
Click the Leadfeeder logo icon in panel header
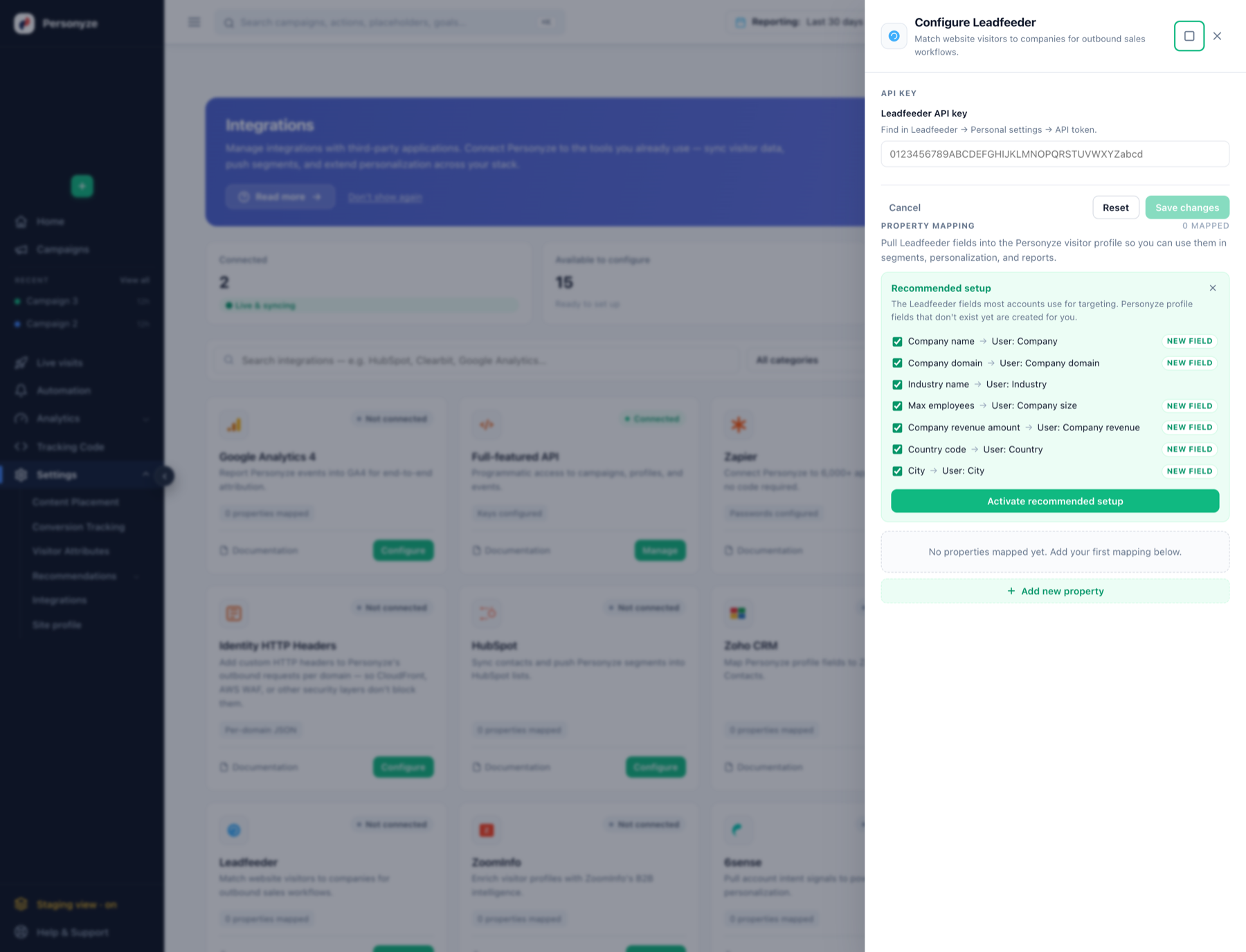click(x=894, y=36)
